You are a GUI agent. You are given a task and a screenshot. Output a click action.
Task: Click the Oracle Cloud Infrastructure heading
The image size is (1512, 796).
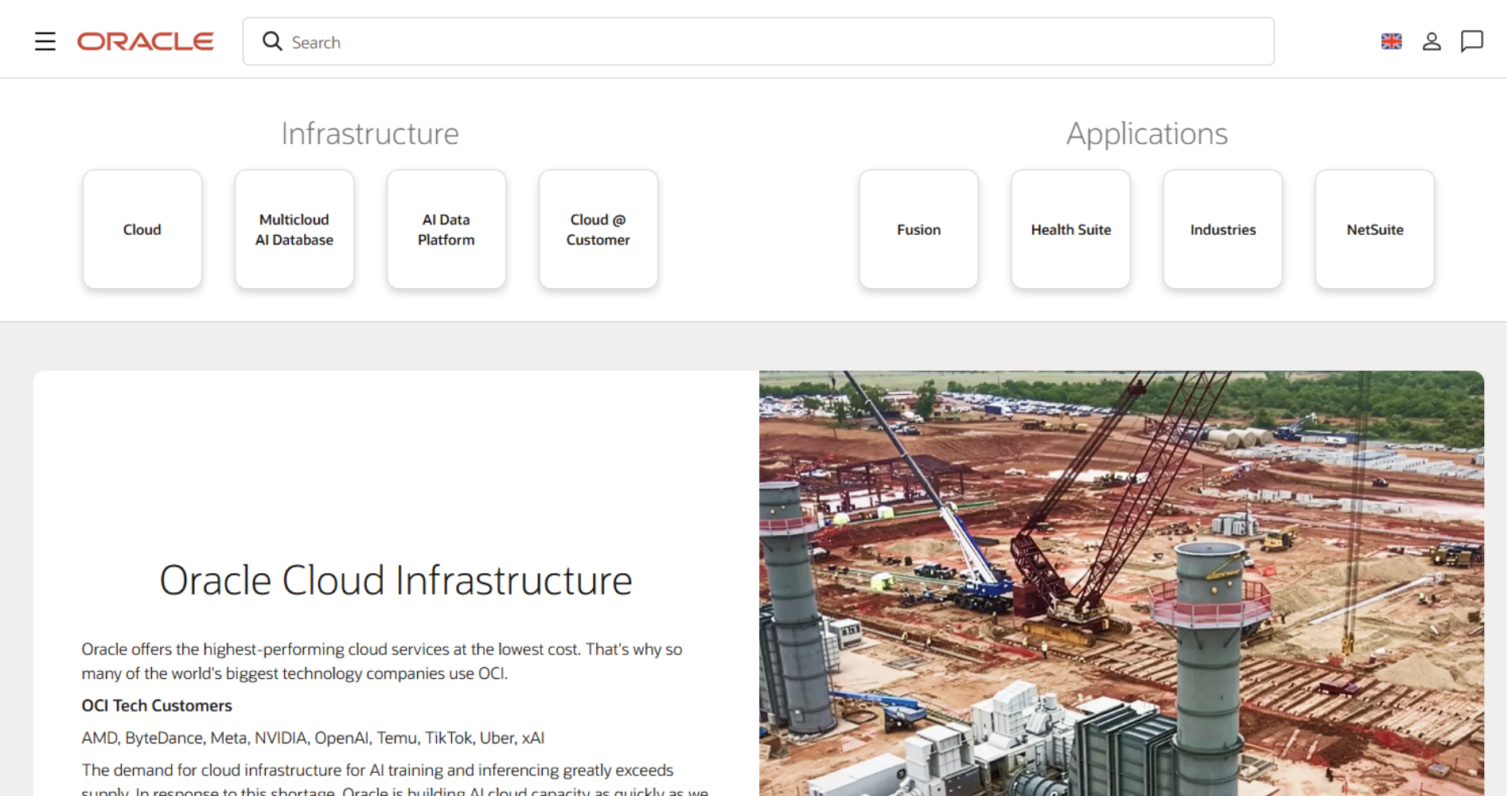click(x=396, y=580)
